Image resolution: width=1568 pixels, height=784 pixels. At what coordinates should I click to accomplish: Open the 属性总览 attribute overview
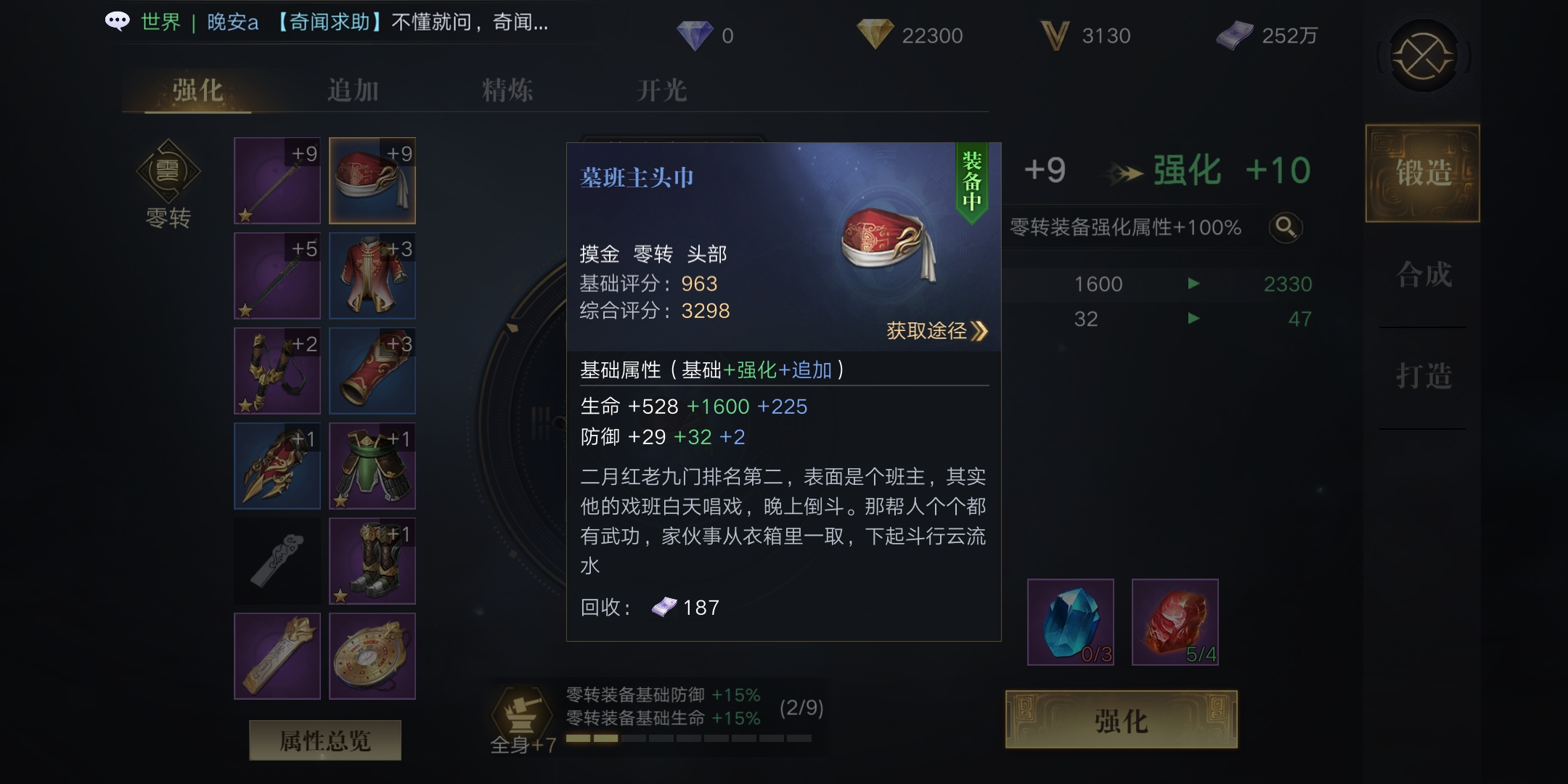point(325,740)
